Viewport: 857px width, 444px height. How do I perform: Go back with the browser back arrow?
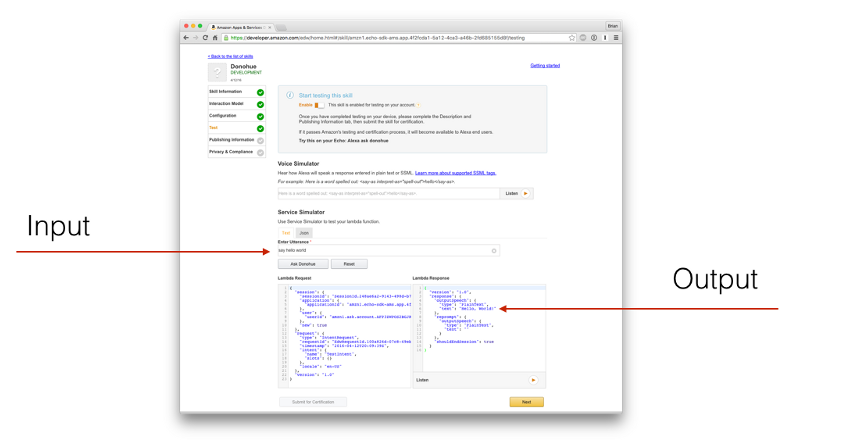[x=186, y=38]
